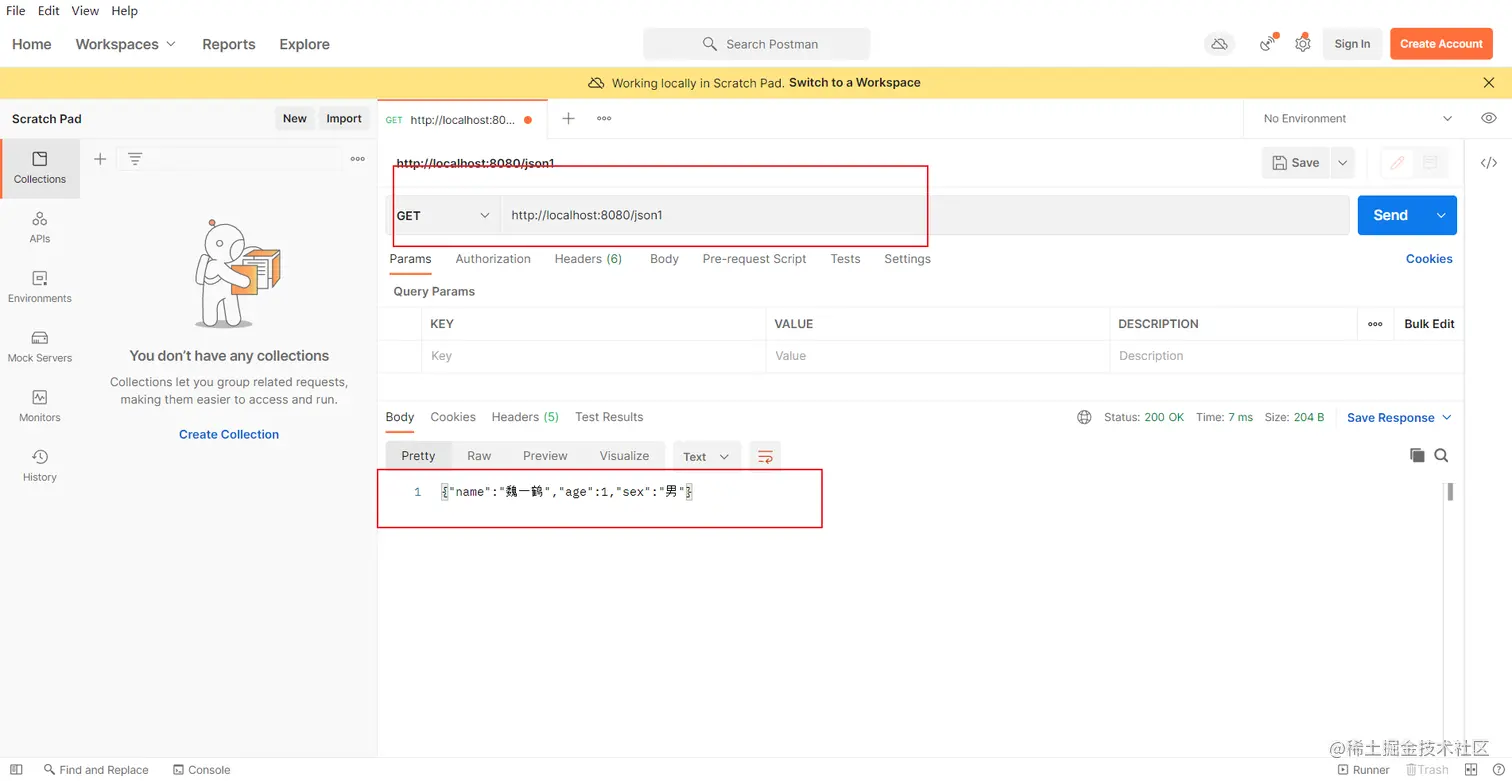1512x781 pixels.
Task: Click the help question icon in status bar
Action: [1497, 769]
